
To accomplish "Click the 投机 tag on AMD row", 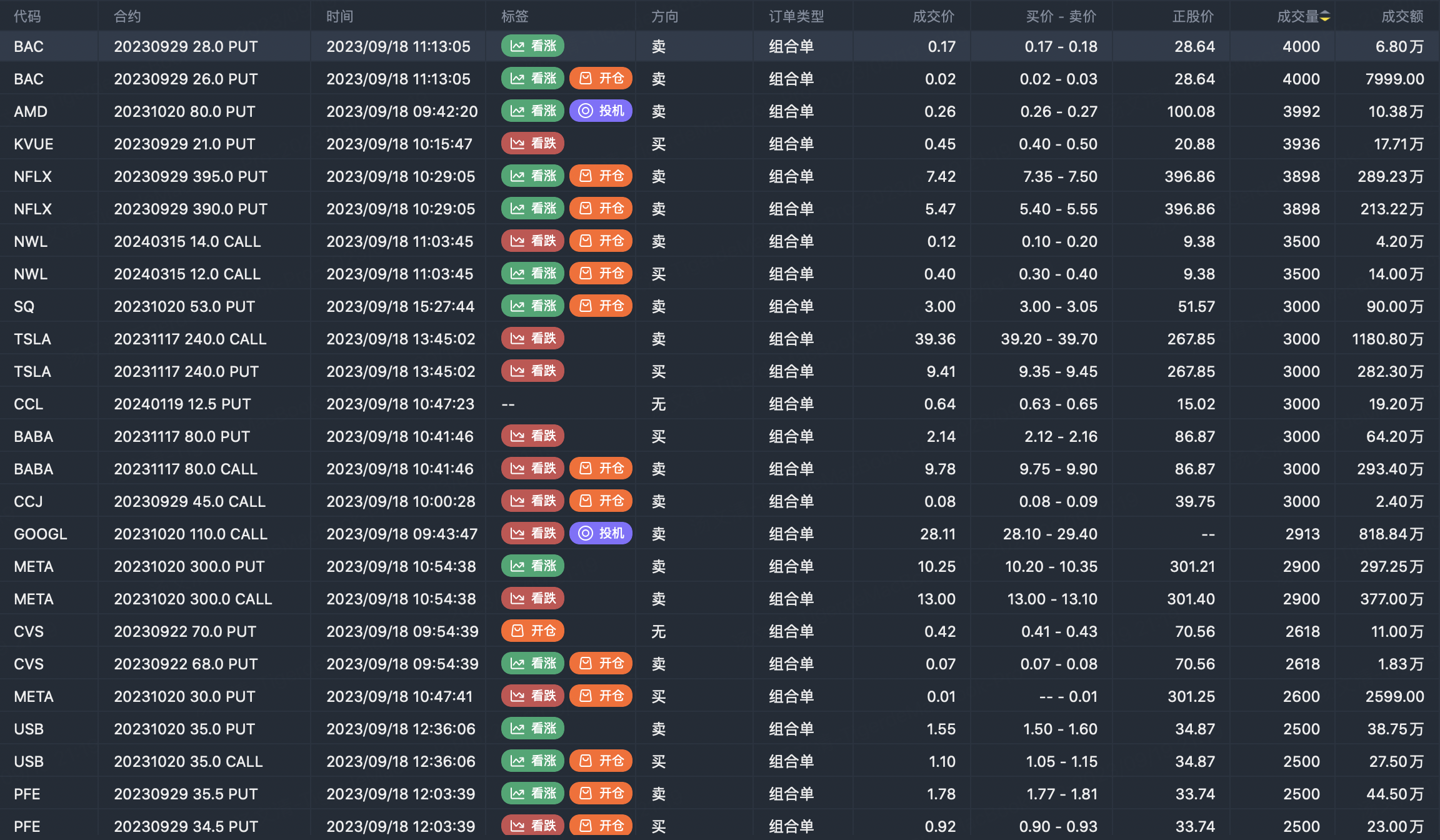I will point(601,111).
